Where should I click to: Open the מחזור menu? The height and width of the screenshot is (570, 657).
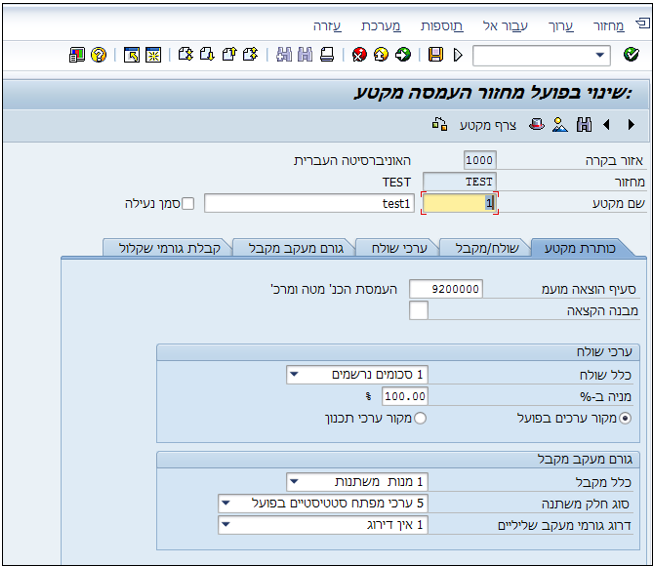(x=608, y=26)
